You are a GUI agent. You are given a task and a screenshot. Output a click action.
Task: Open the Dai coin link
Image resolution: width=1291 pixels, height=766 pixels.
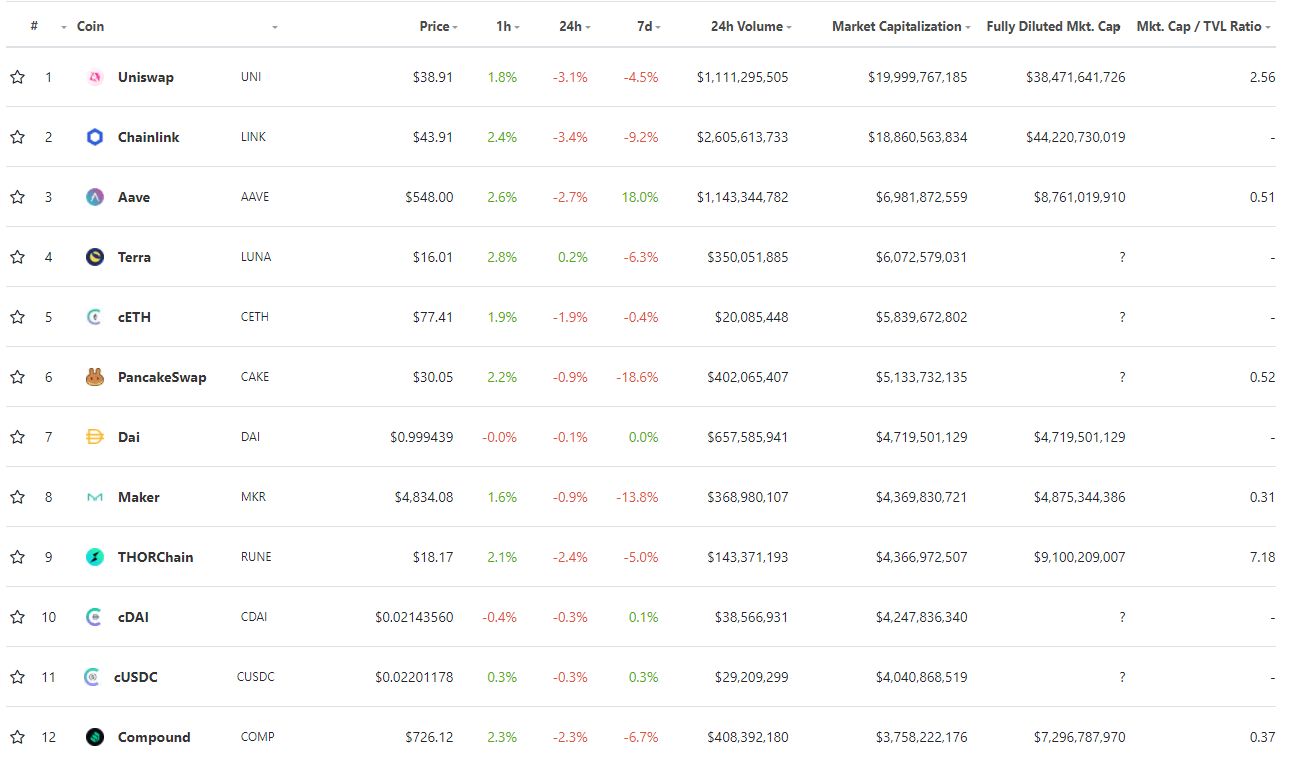(129, 437)
